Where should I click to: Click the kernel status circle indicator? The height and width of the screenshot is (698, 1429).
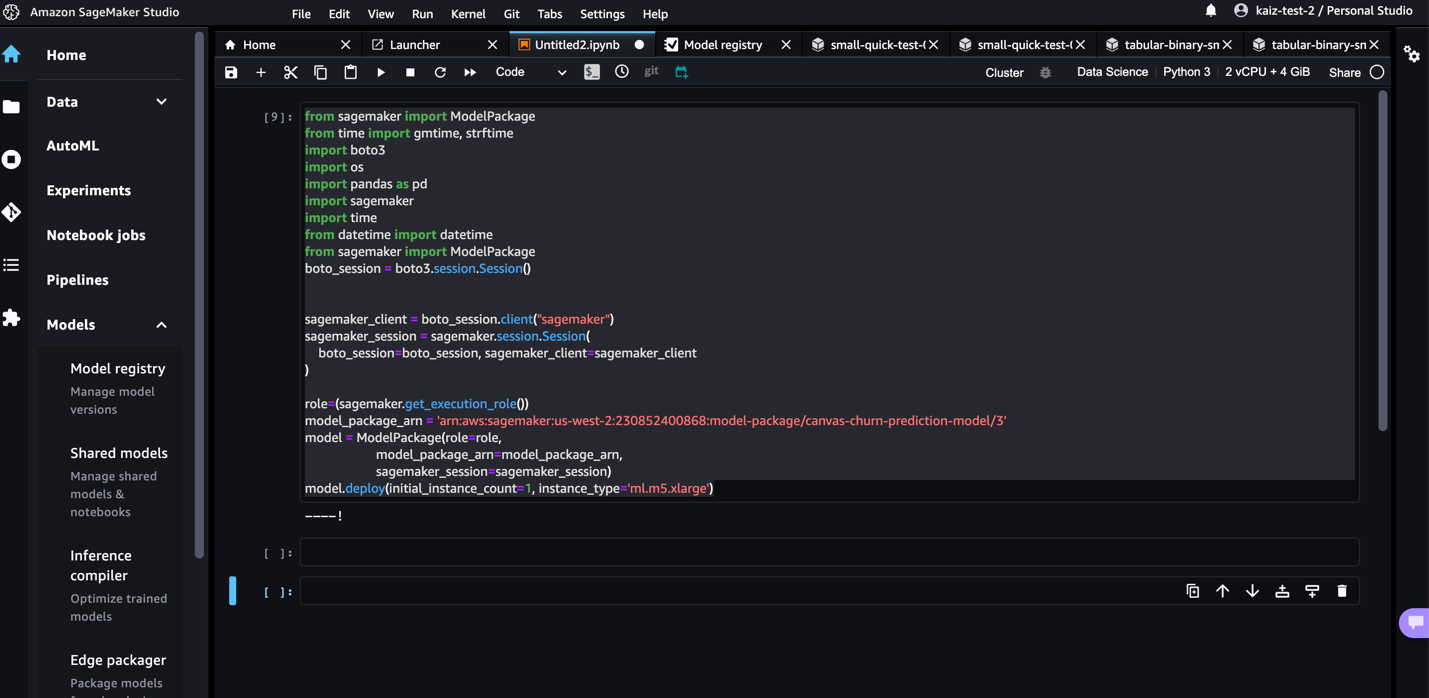tap(1377, 72)
